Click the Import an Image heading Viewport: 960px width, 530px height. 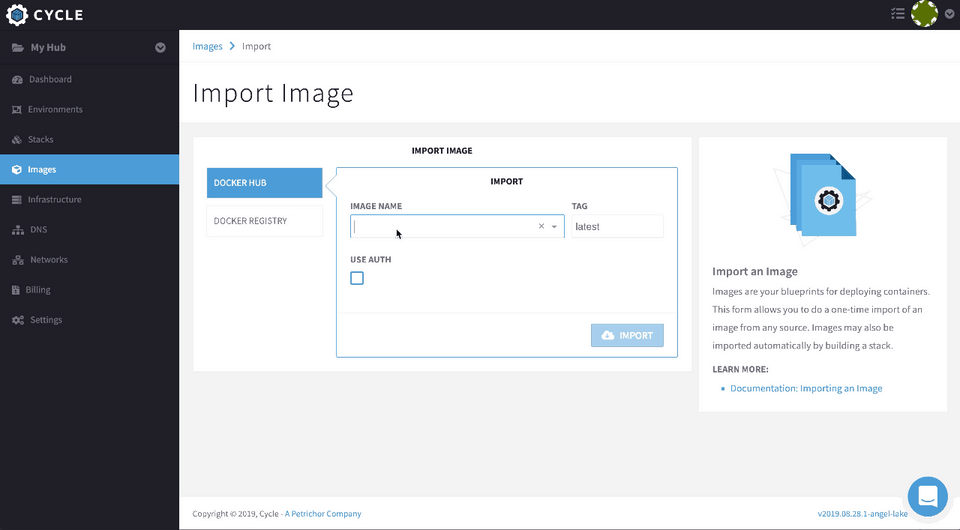pos(755,272)
